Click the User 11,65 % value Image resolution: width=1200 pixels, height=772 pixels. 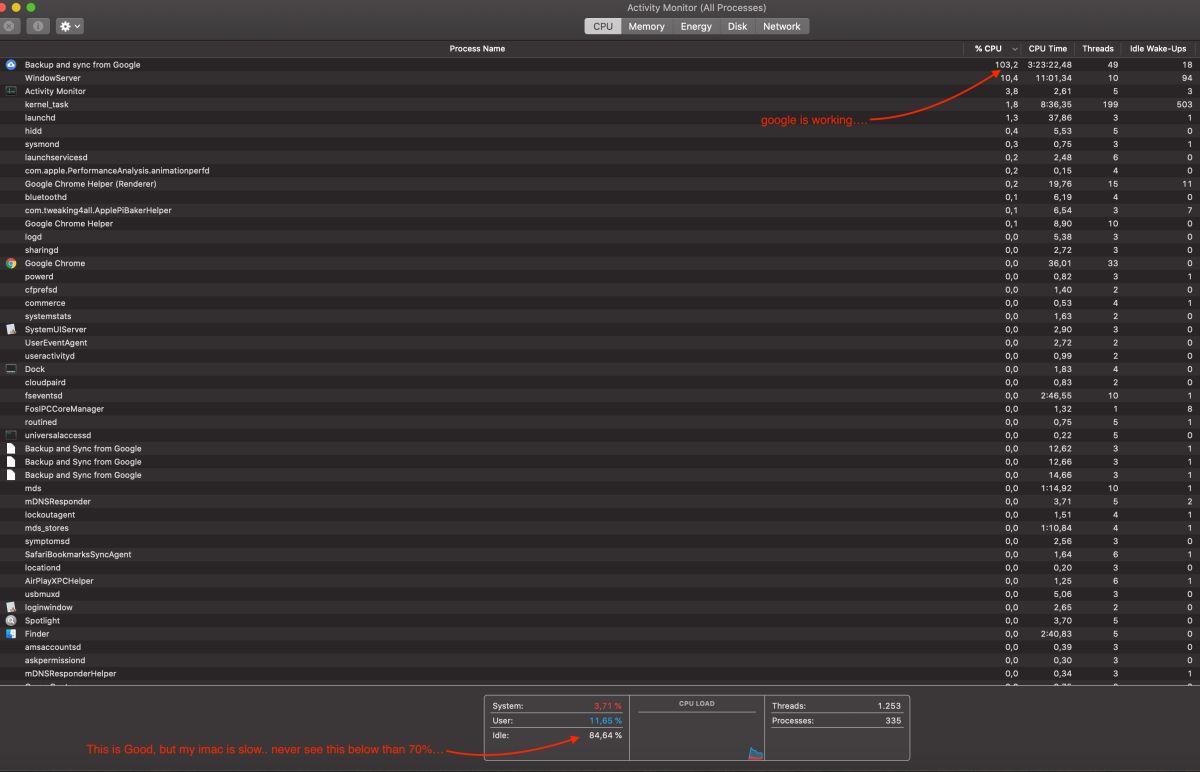[x=604, y=721]
